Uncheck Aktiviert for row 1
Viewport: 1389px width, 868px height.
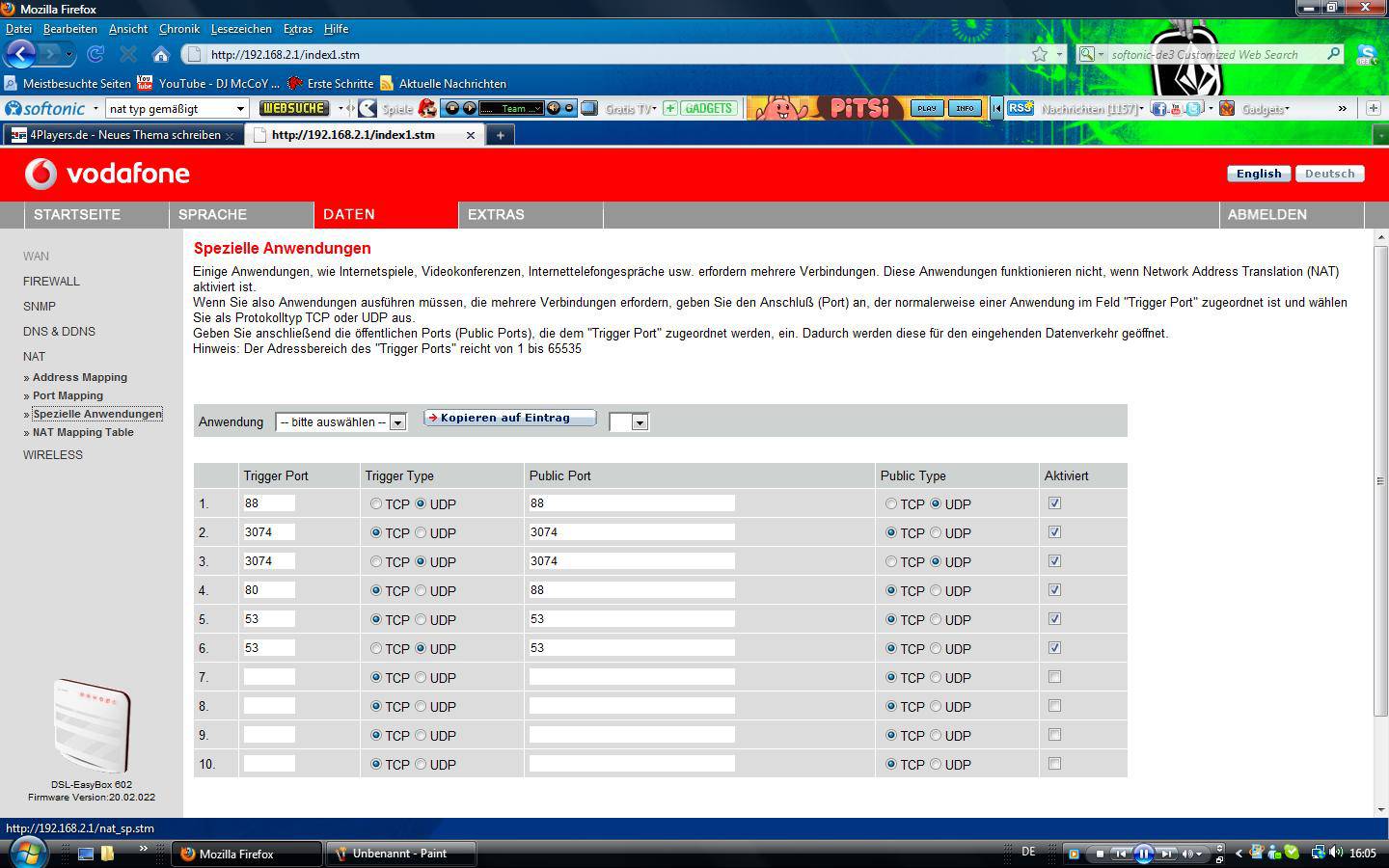(x=1054, y=503)
